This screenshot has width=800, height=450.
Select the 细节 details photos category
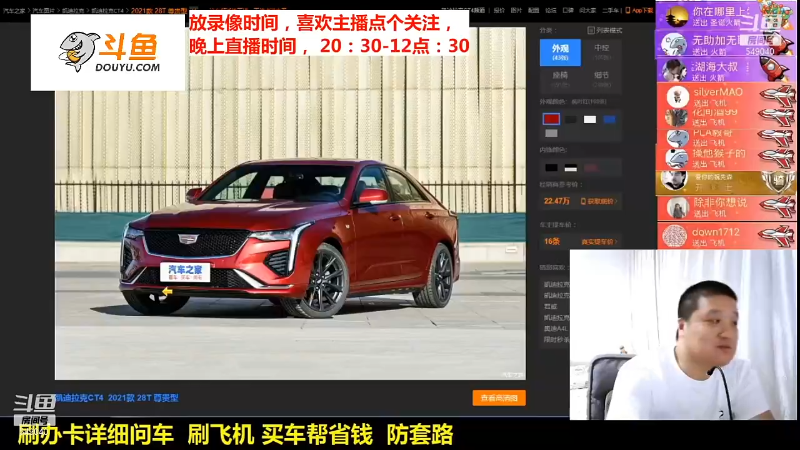coord(602,79)
